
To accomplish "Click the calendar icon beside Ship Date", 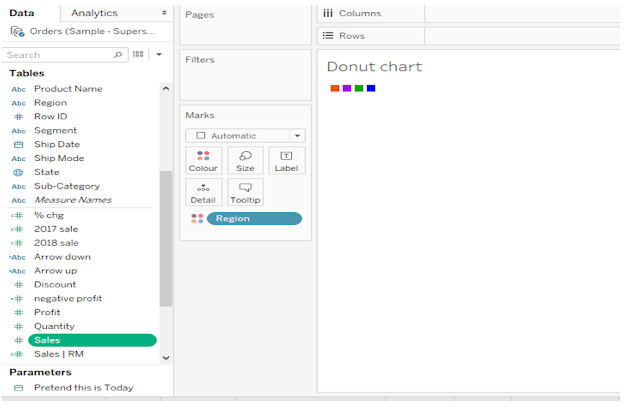I will [x=18, y=145].
